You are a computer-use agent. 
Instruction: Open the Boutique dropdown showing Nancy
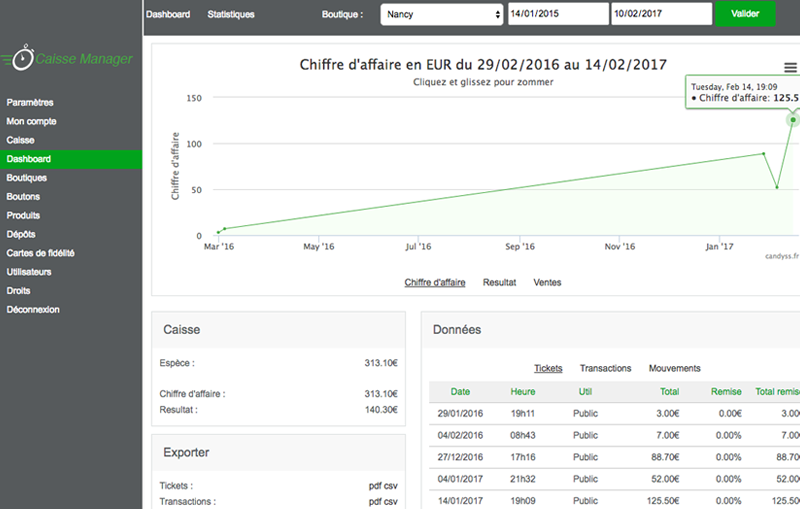[441, 15]
